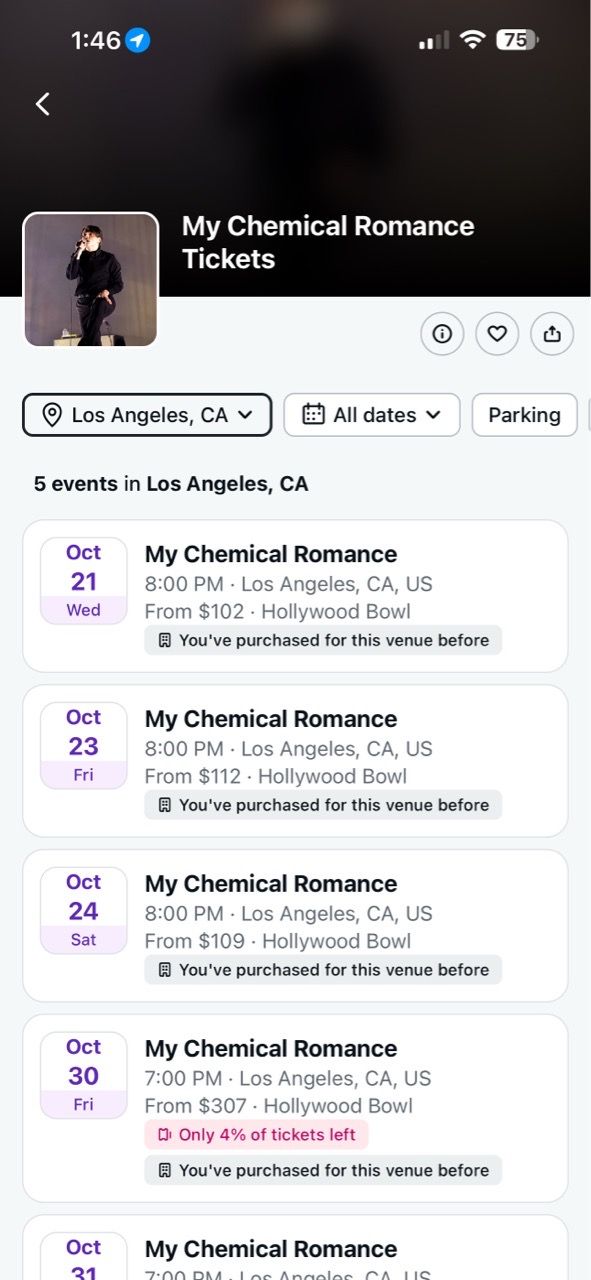Screen dimensions: 591x1280
Task: Select the Parking filter chip
Action: pyautogui.click(x=524, y=415)
